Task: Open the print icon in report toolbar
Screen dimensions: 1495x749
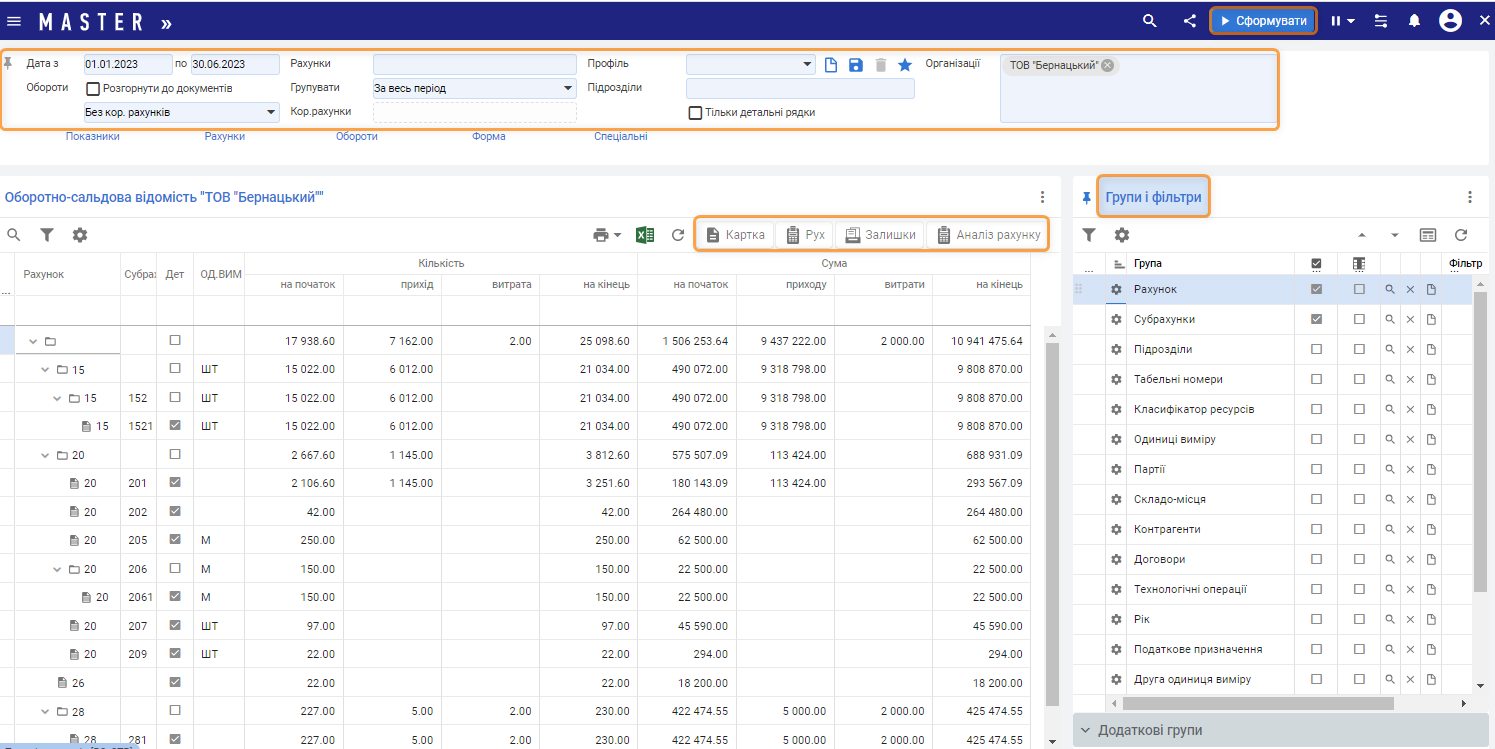Action: (600, 235)
